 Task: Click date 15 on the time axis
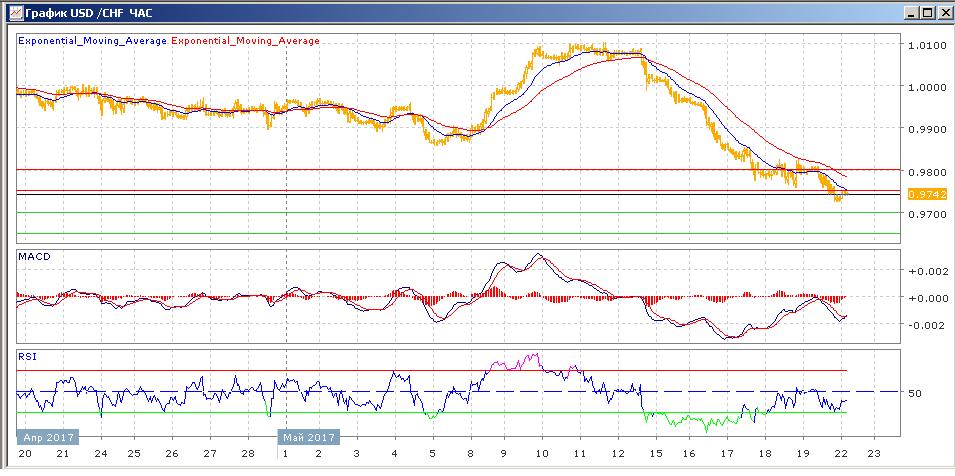pos(655,454)
